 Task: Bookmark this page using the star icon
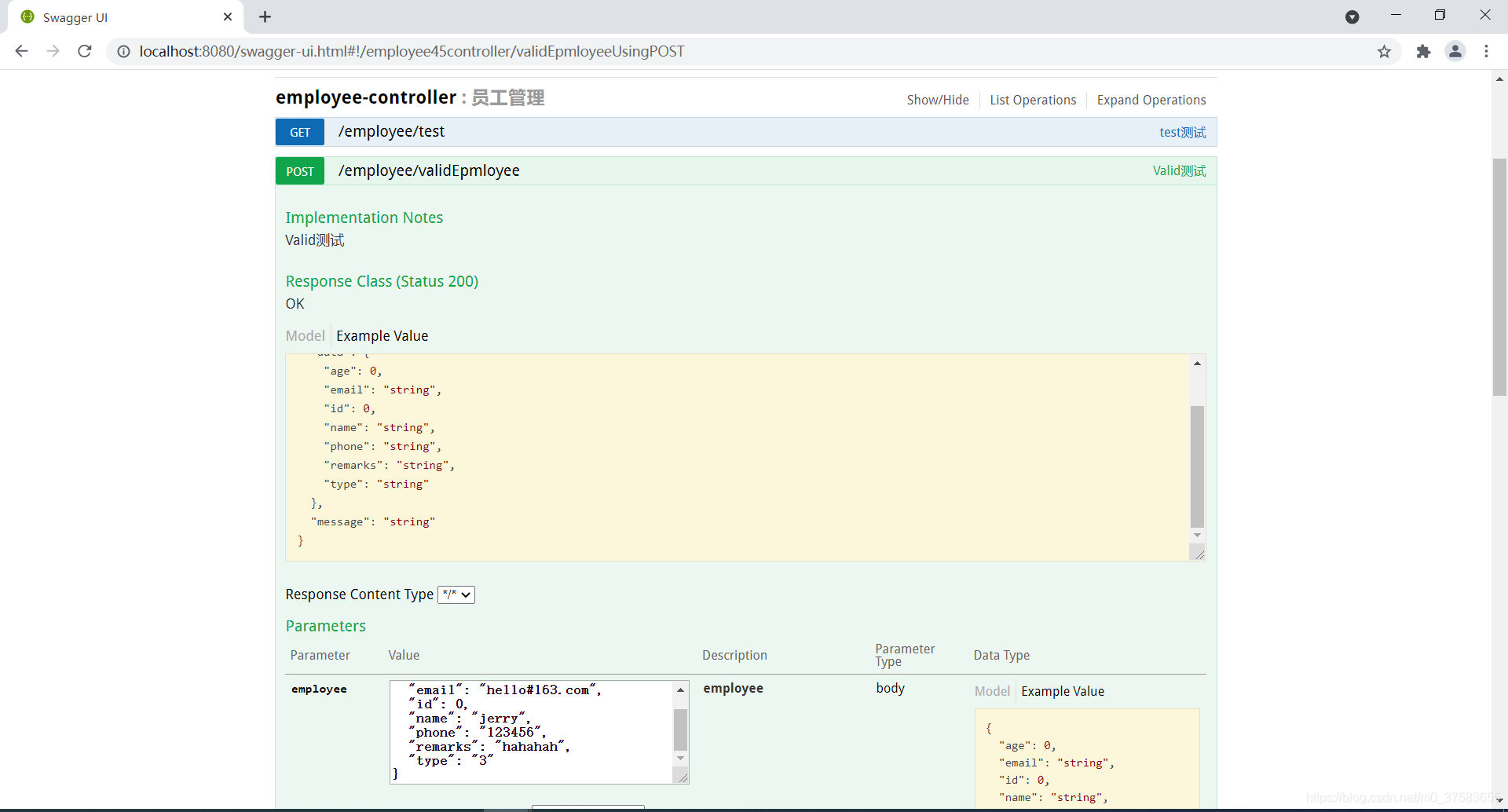tap(1384, 51)
